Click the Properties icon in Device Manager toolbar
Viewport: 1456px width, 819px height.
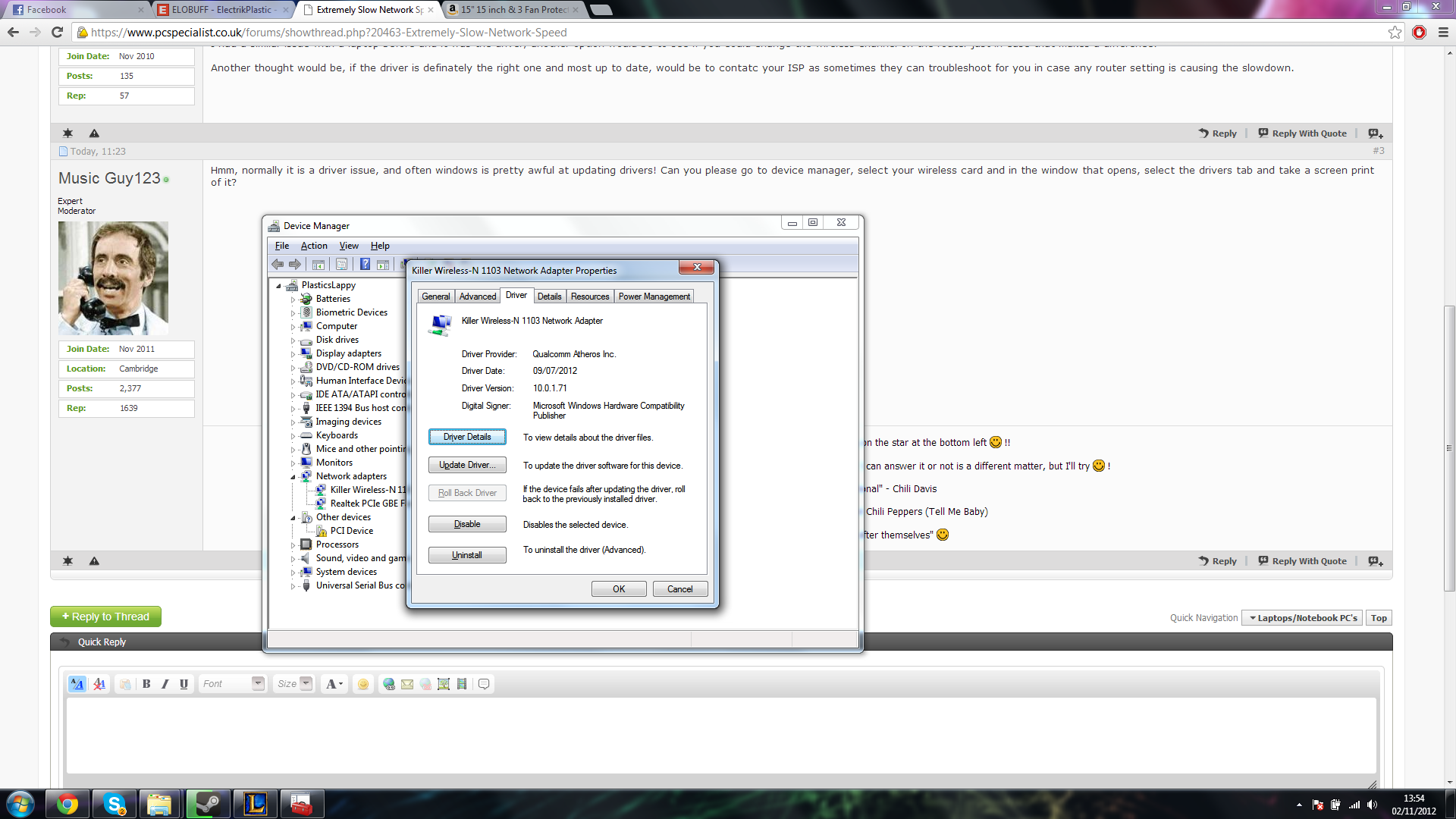tap(341, 265)
